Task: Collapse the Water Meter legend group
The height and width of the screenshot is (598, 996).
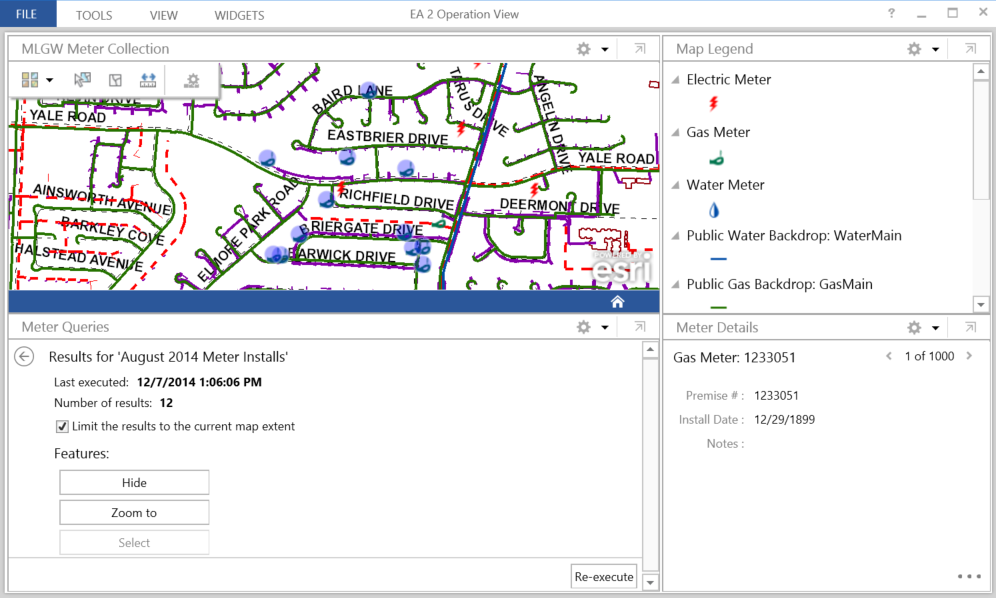Action: (x=676, y=185)
